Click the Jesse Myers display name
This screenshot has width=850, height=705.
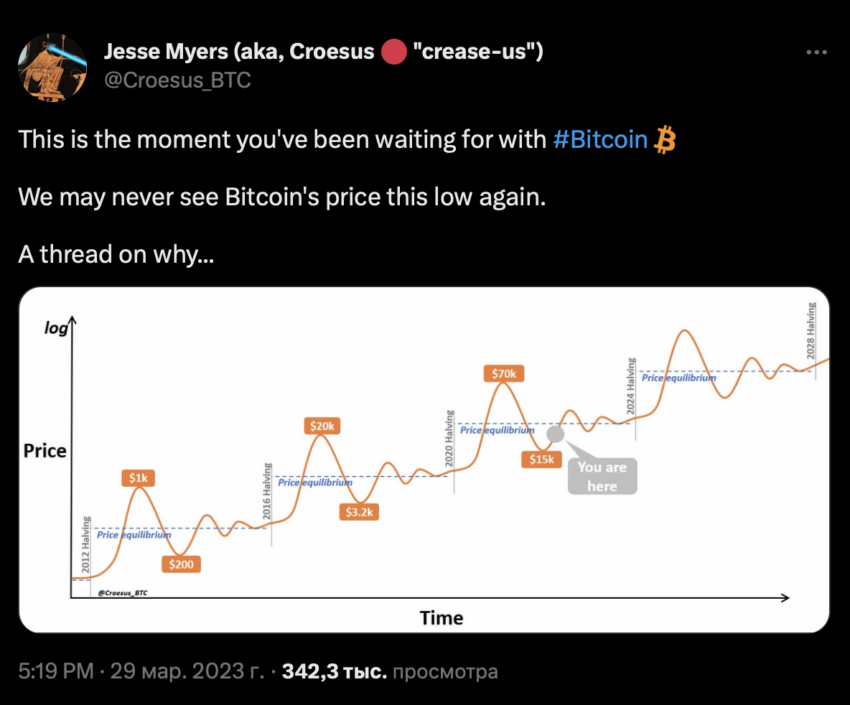pyautogui.click(x=324, y=51)
